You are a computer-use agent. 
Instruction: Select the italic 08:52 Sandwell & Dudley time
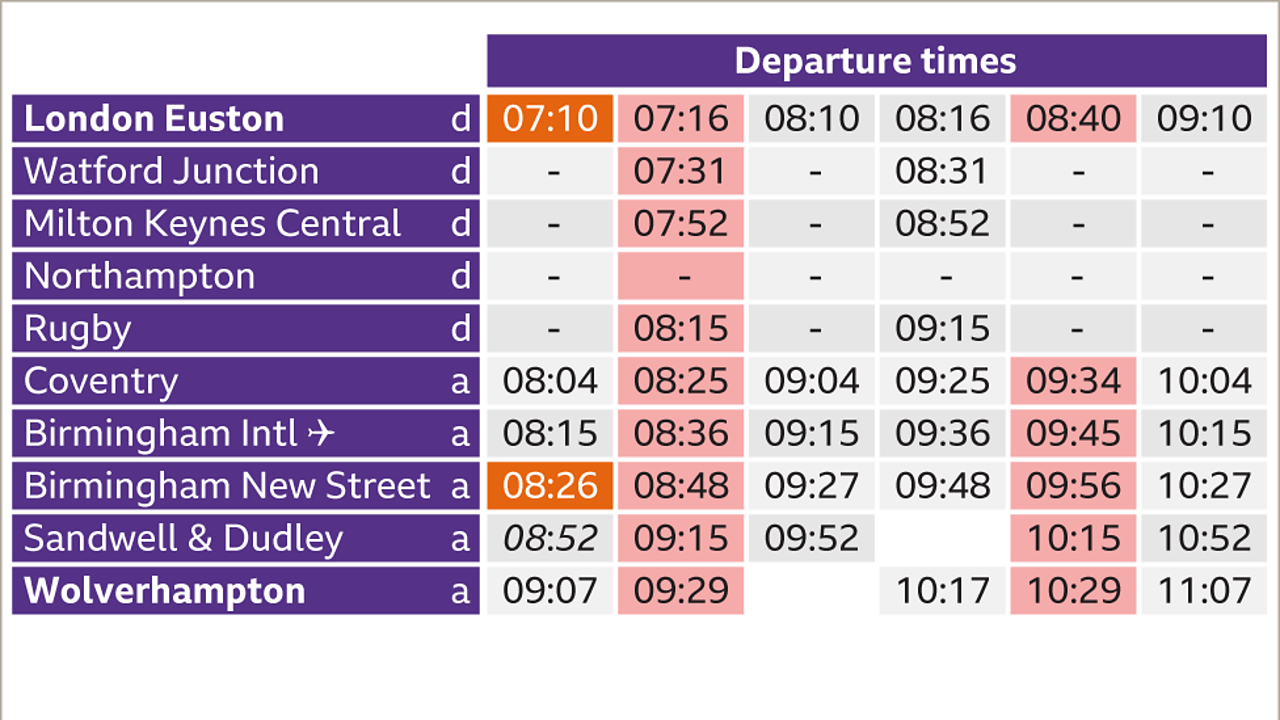550,538
